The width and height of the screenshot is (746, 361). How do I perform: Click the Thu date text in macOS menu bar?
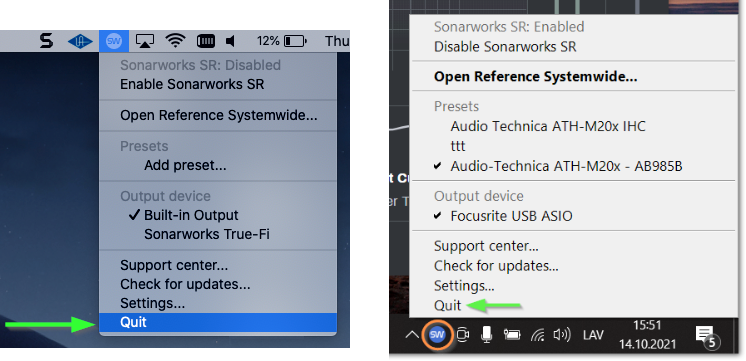(337, 41)
